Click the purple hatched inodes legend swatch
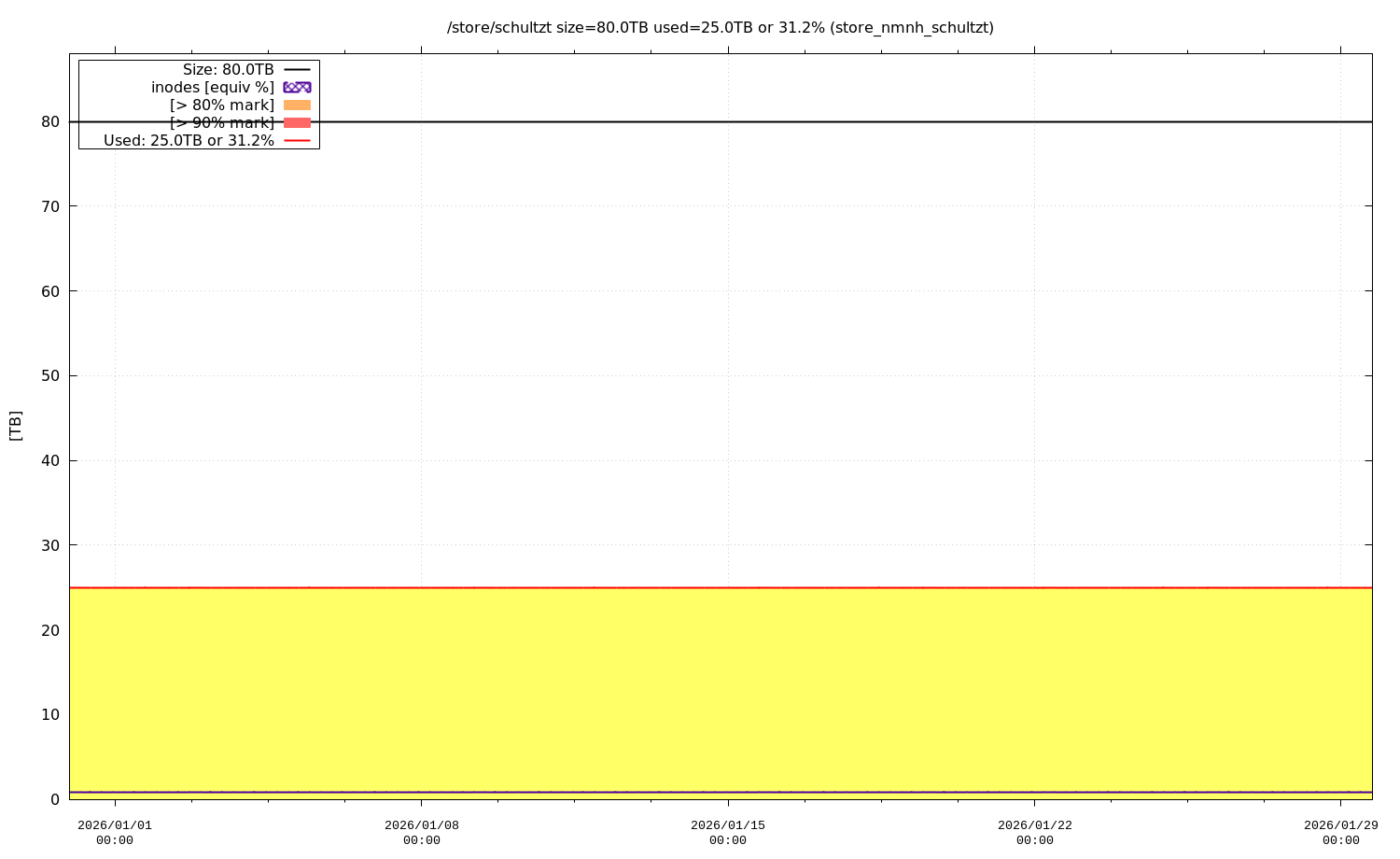1400x859 pixels. click(297, 87)
